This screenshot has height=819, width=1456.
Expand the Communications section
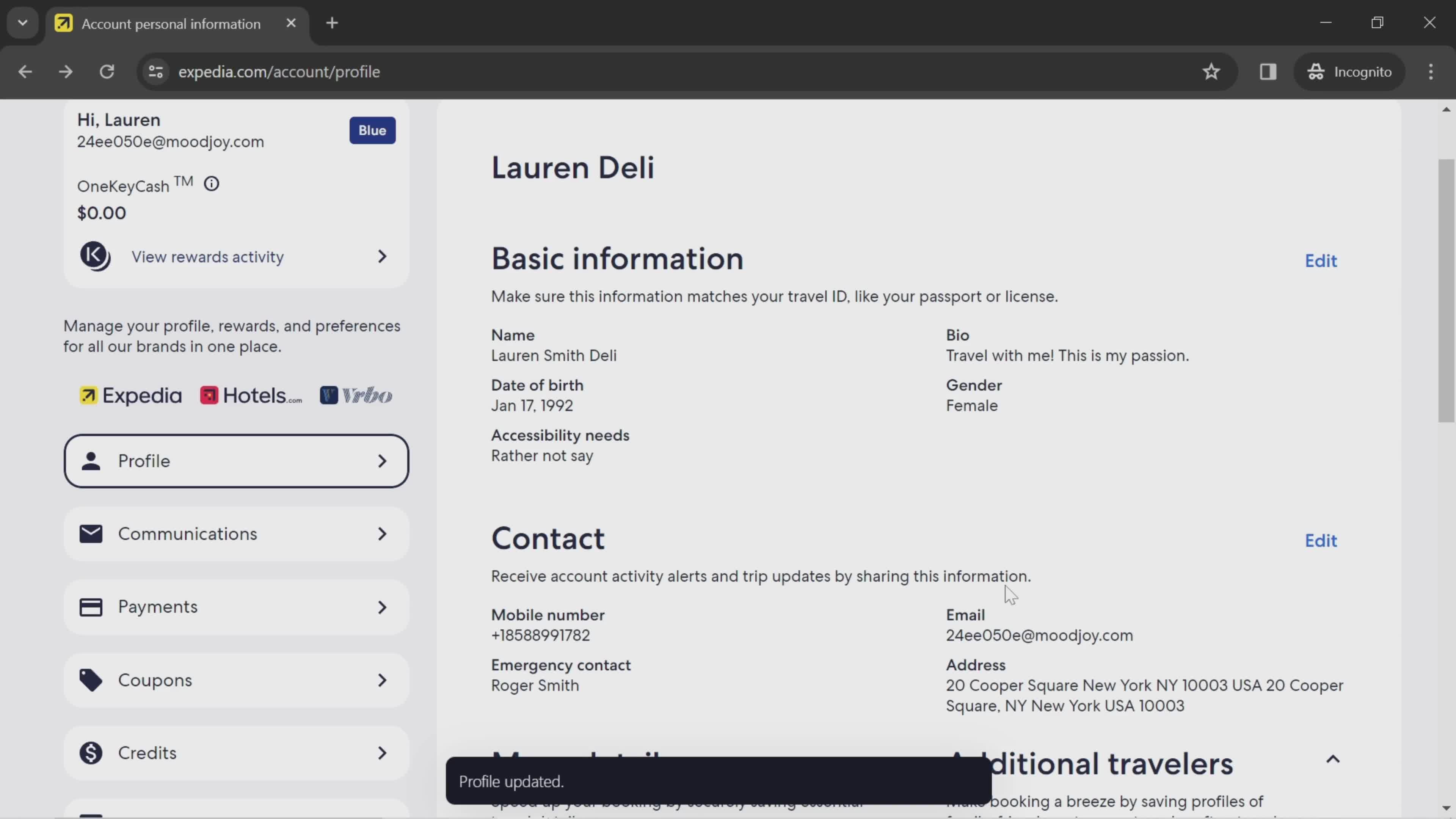[236, 534]
